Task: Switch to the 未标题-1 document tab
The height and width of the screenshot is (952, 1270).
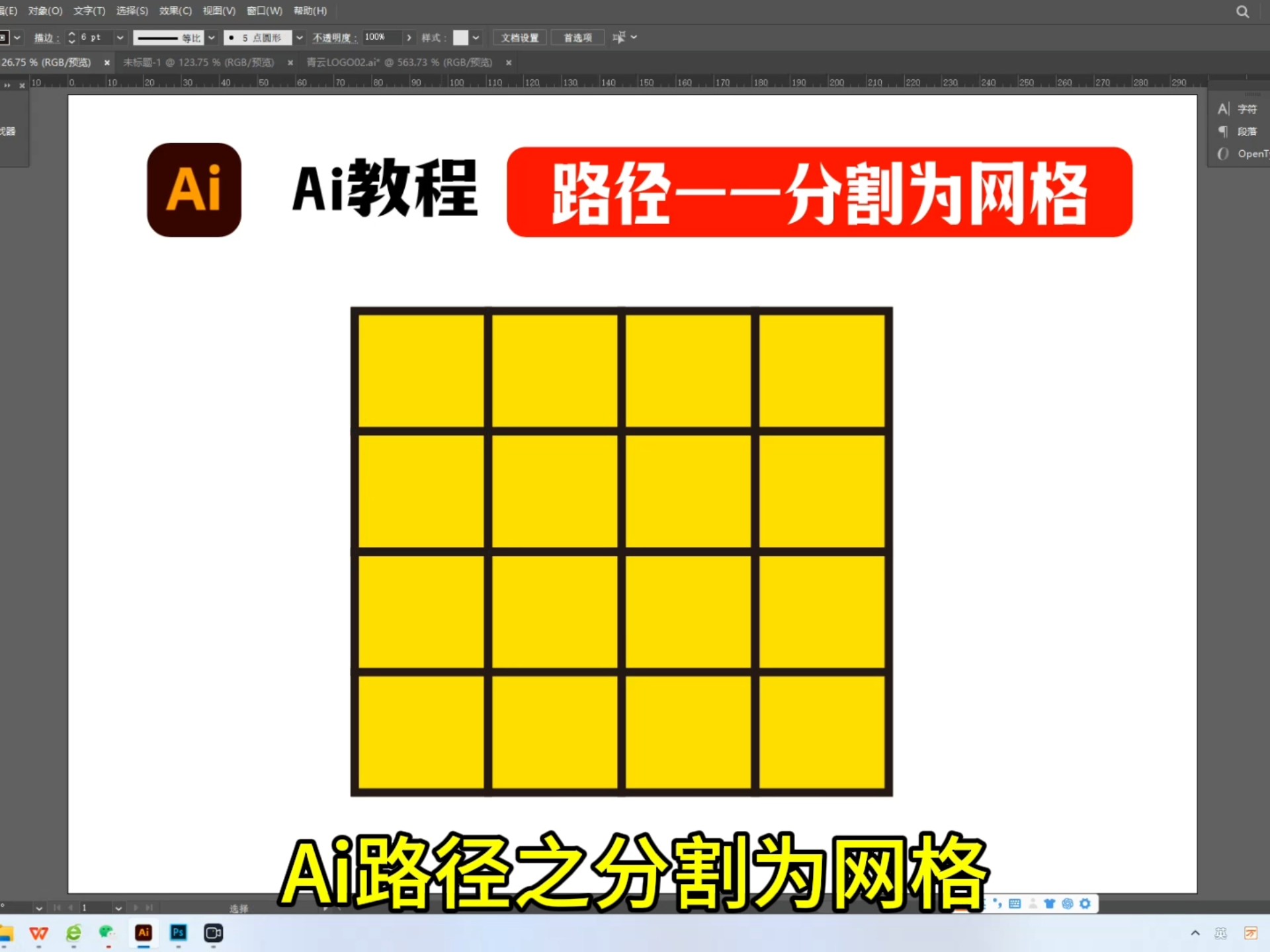Action: (x=198, y=63)
